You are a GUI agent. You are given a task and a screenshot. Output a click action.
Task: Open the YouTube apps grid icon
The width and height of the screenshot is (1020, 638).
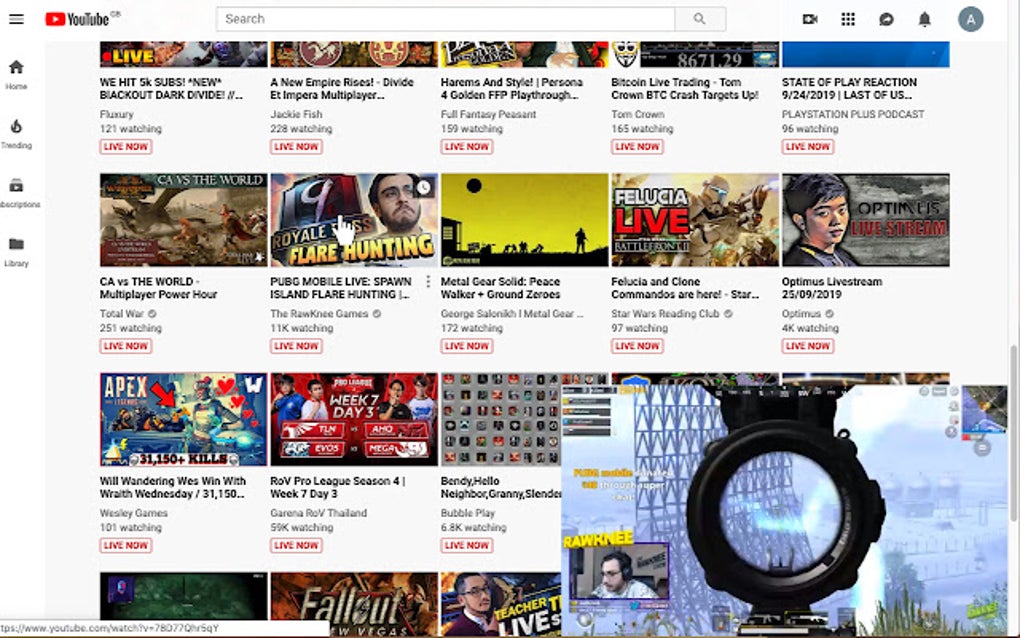[x=847, y=19]
